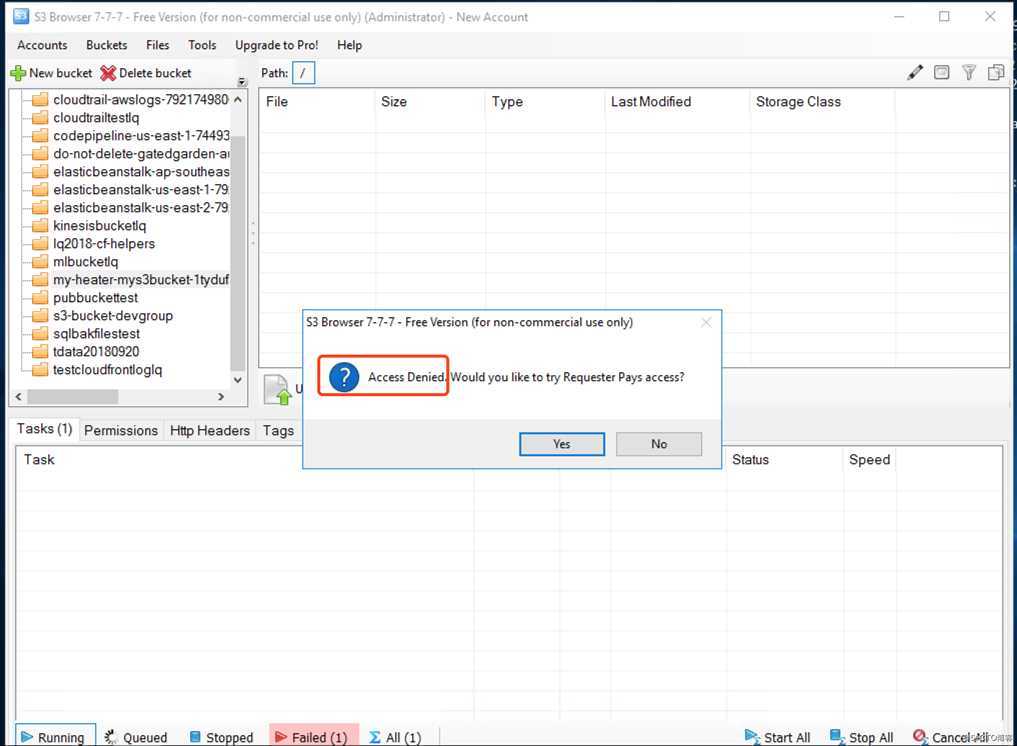This screenshot has height=746, width=1017.
Task: Click the filter funnel icon in path bar
Action: coord(969,73)
